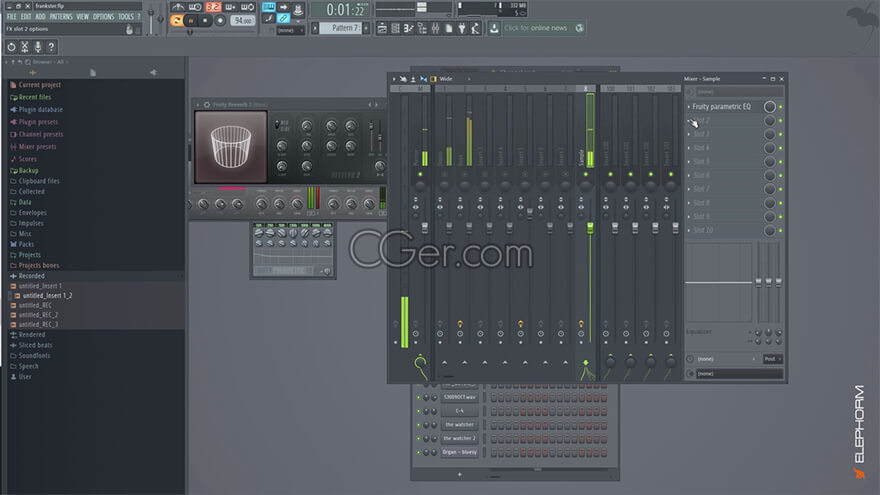
Task: Click the download arrow icon before online news
Action: [x=494, y=28]
